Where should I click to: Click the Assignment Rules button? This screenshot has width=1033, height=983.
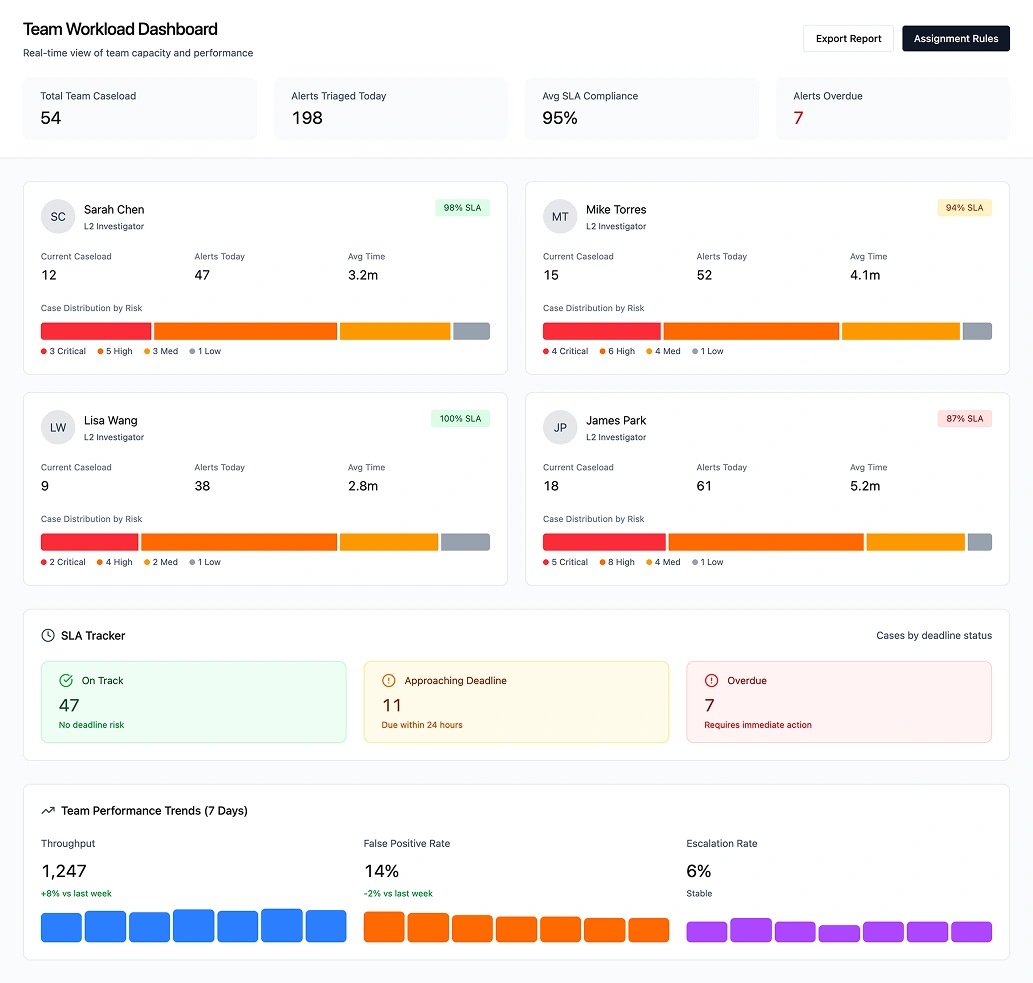point(955,38)
